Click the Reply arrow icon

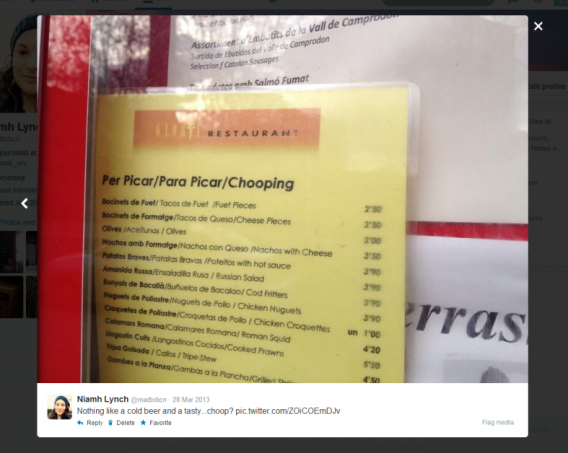pos(80,423)
